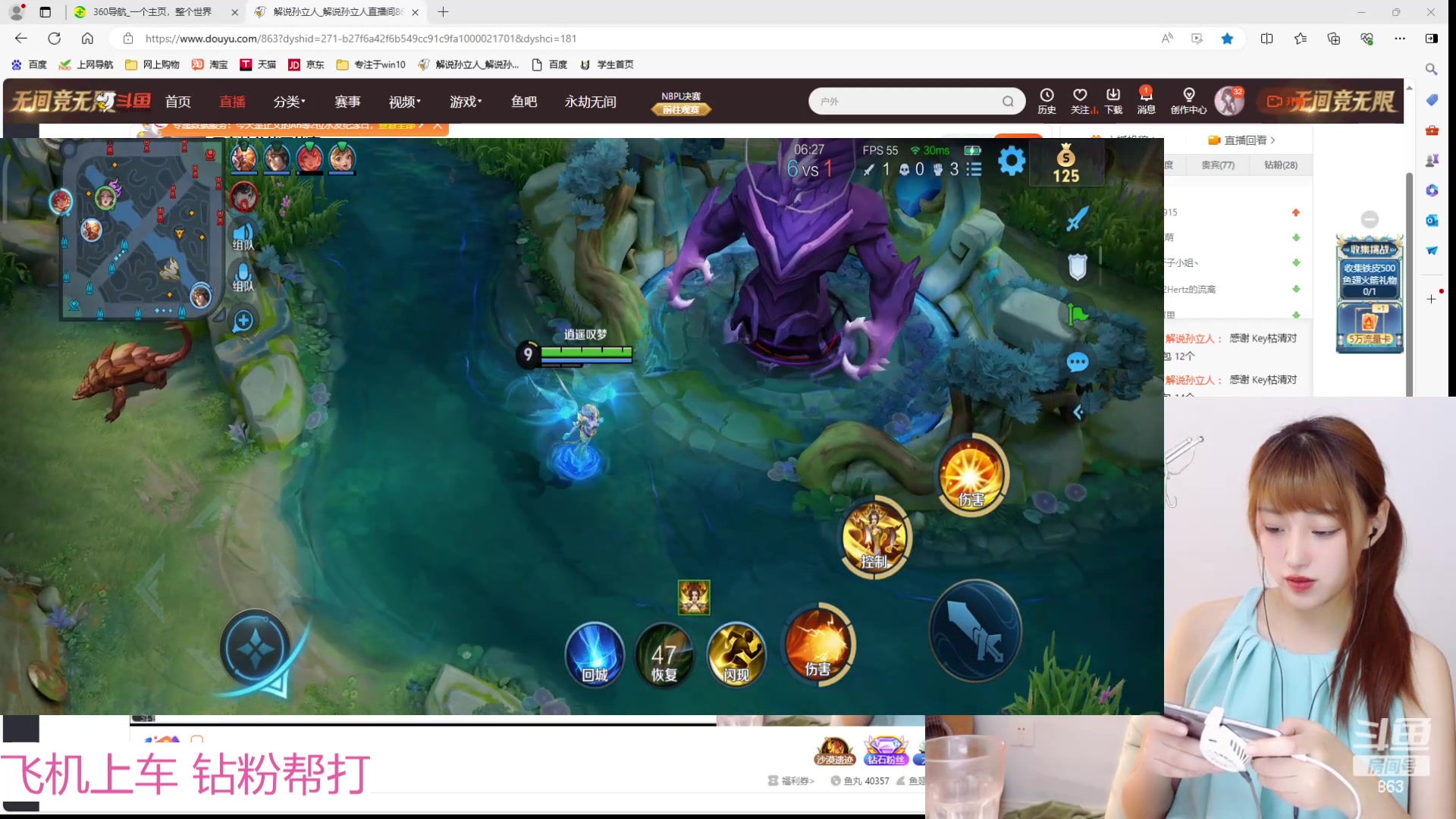Open the browser split screen icon
This screenshot has height=819, width=1456.
pos(1266,38)
